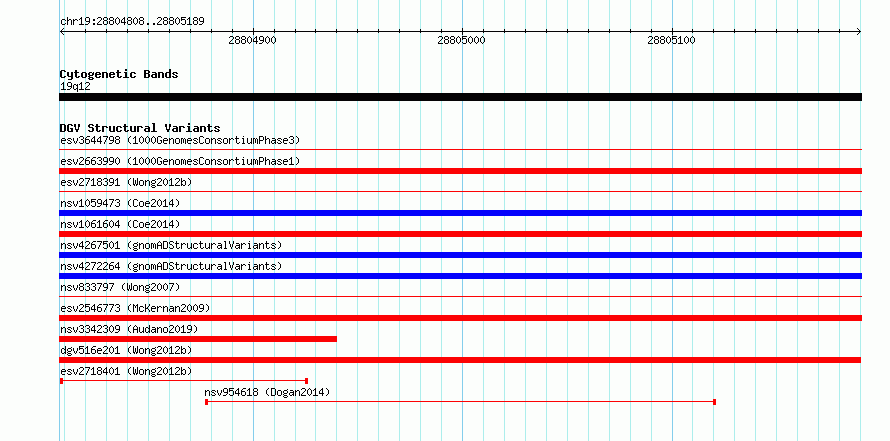Select variant label esv2663990 (1000GenomesConsortiumPhase1)
Screen dimensions: 890x441
pyautogui.click(x=180, y=161)
